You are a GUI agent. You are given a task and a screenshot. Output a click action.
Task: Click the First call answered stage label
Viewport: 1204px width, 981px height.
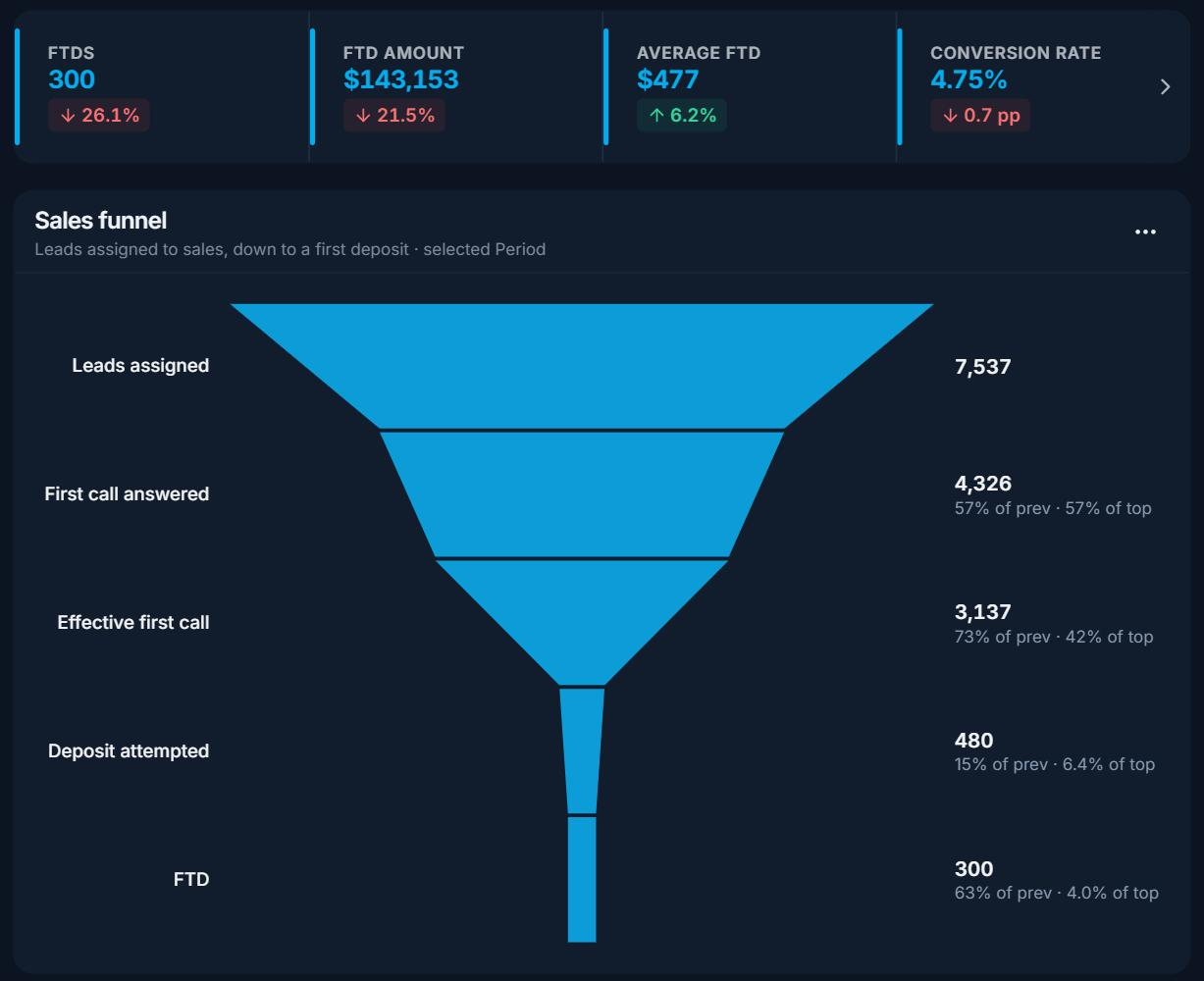click(x=127, y=494)
